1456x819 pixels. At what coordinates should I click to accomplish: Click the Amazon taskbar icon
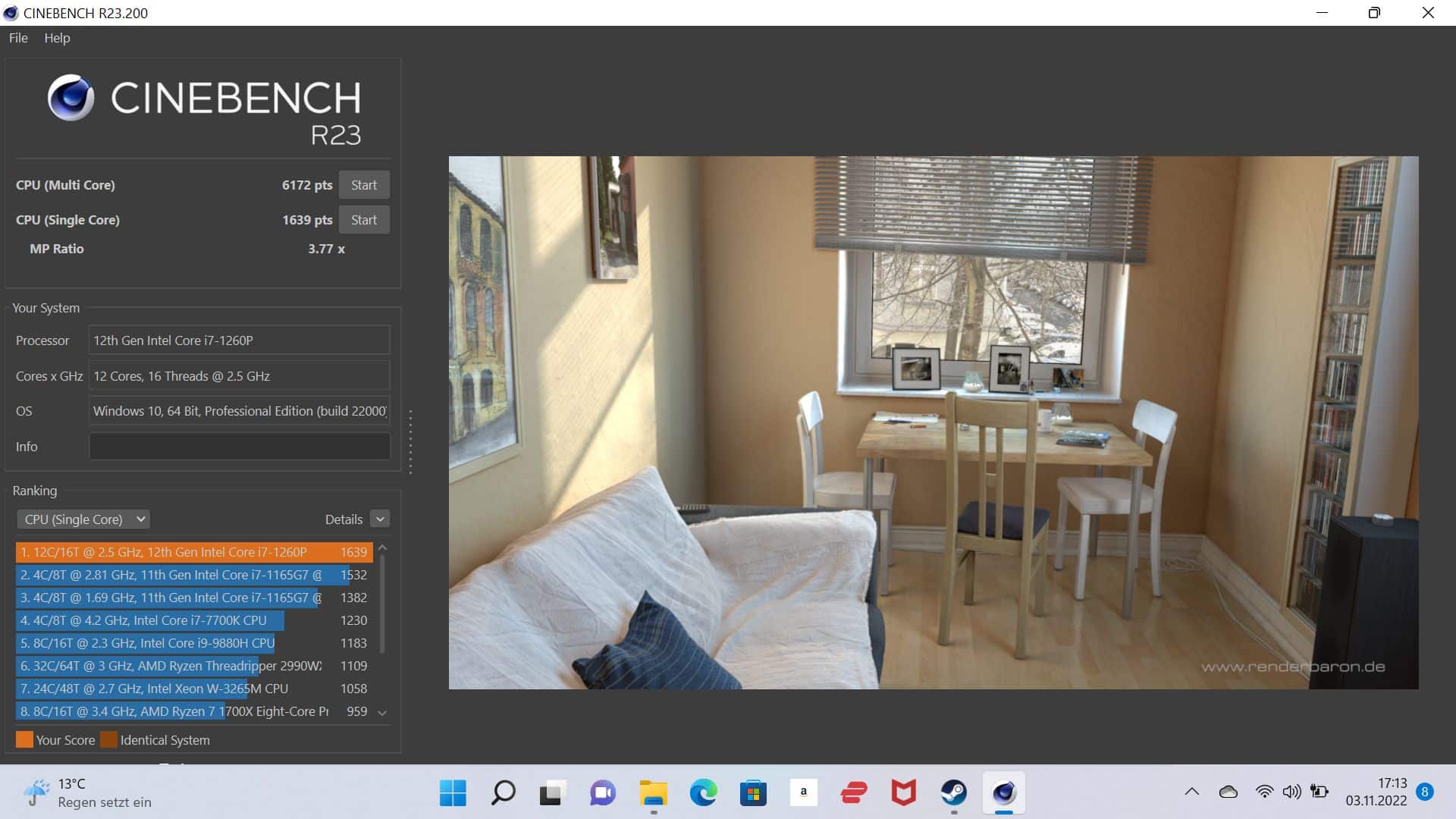tap(803, 793)
